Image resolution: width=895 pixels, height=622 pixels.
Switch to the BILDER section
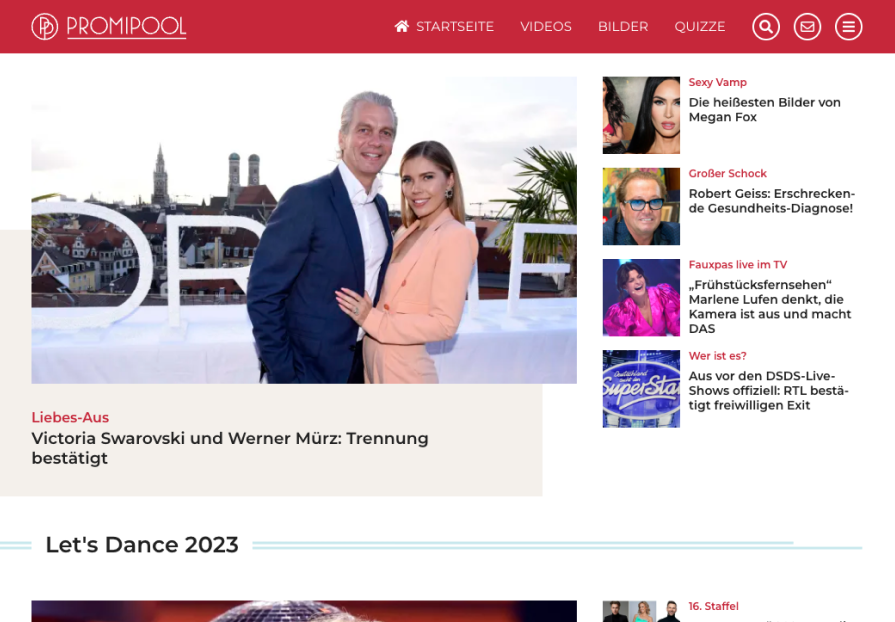pyautogui.click(x=623, y=27)
